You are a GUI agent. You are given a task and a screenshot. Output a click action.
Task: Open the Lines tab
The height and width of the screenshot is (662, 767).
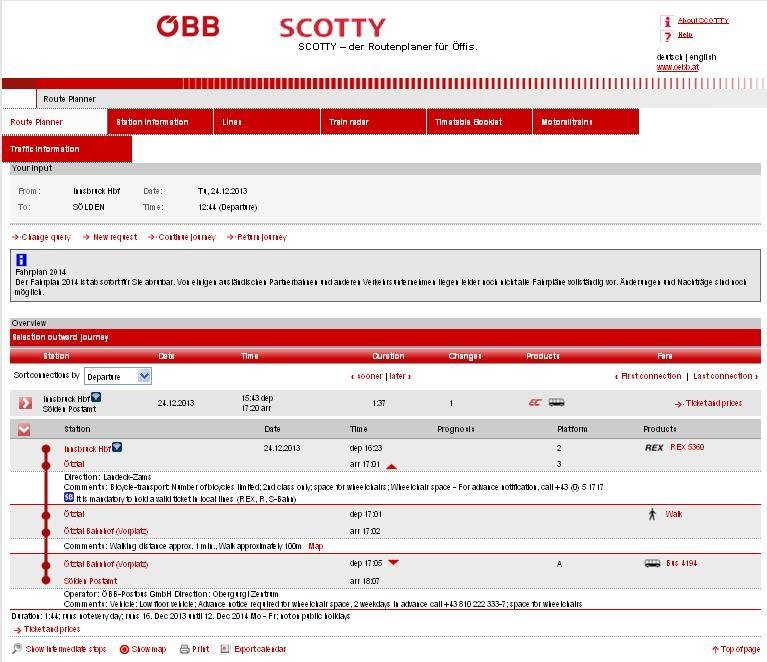(267, 122)
